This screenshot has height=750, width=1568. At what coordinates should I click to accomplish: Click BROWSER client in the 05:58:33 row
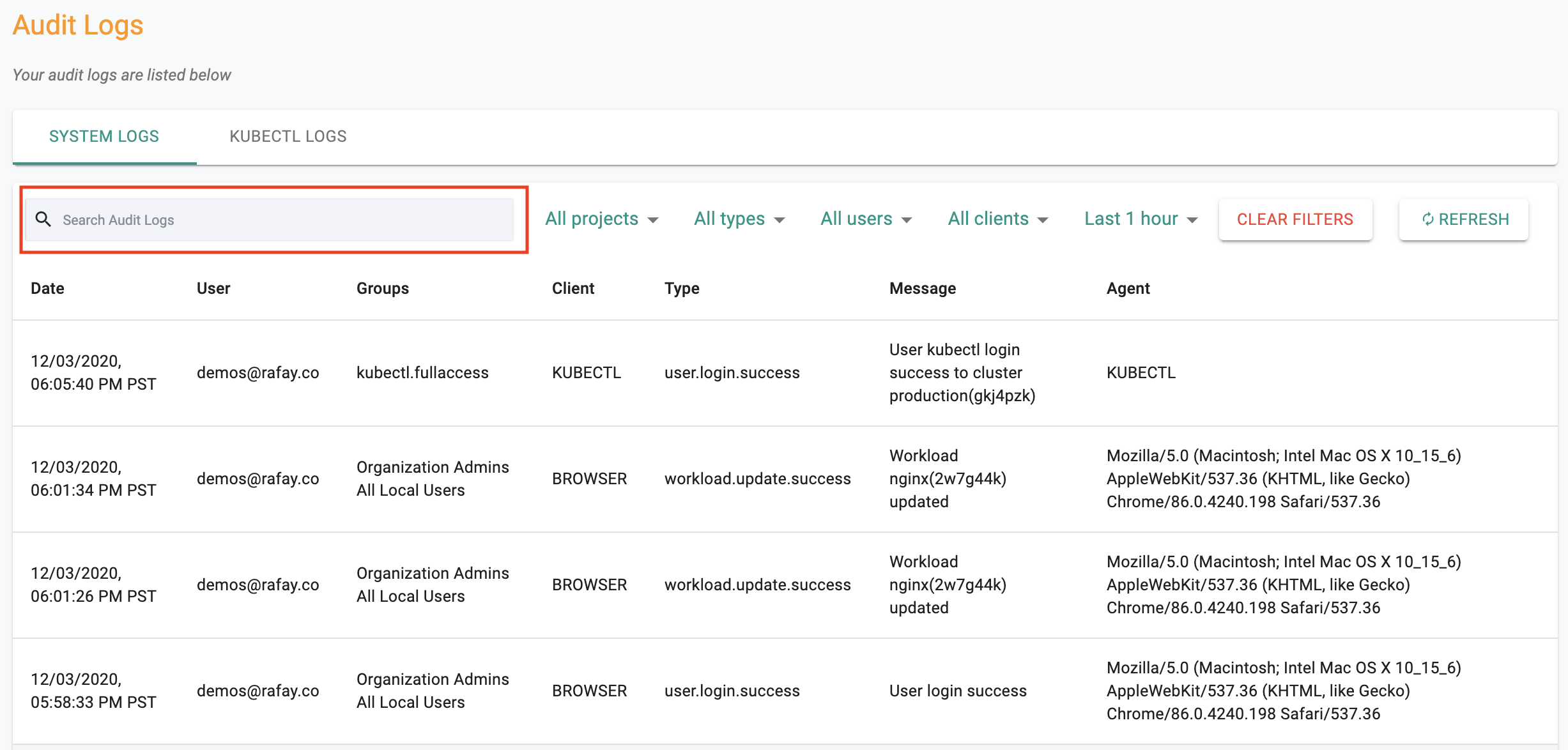(x=589, y=691)
